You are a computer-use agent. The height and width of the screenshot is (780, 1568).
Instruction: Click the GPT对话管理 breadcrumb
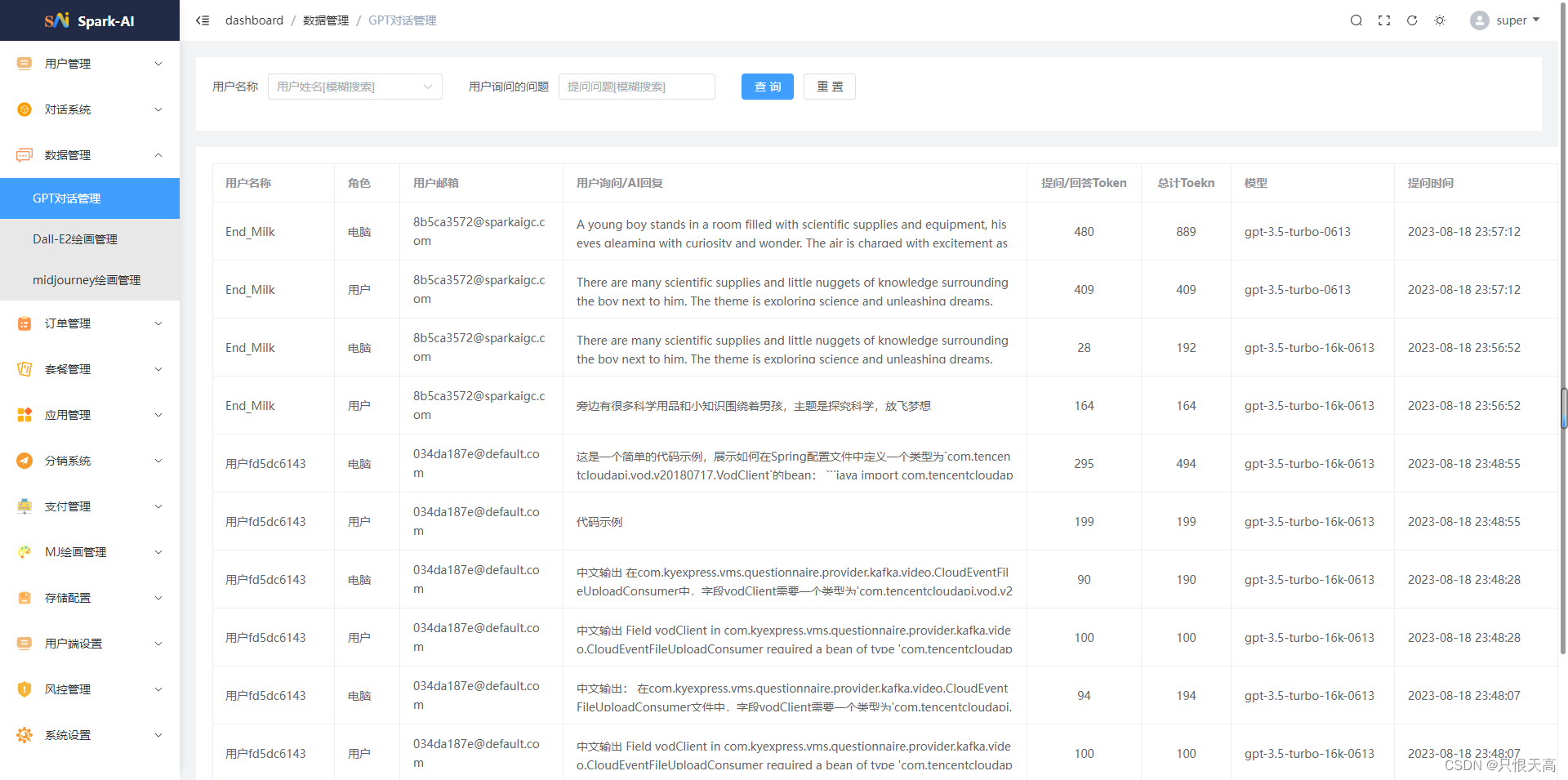point(403,20)
